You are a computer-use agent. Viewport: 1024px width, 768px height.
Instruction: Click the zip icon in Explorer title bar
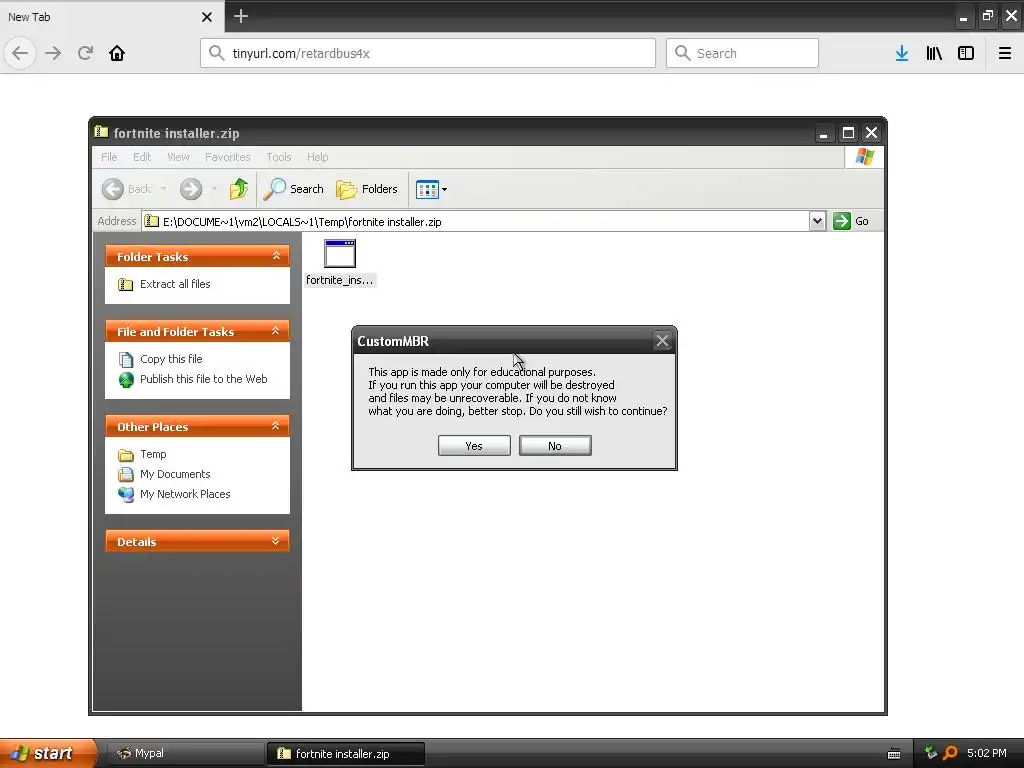pyautogui.click(x=101, y=132)
